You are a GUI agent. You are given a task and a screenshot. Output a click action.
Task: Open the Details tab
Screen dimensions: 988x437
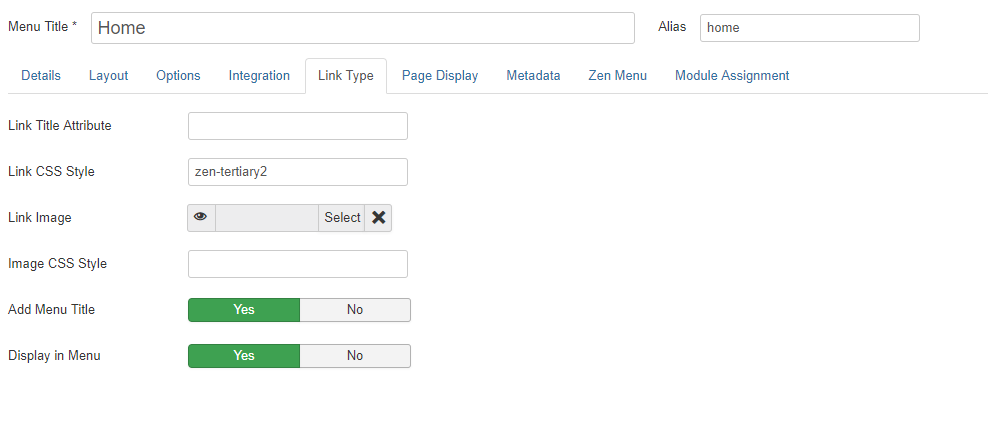[41, 76]
